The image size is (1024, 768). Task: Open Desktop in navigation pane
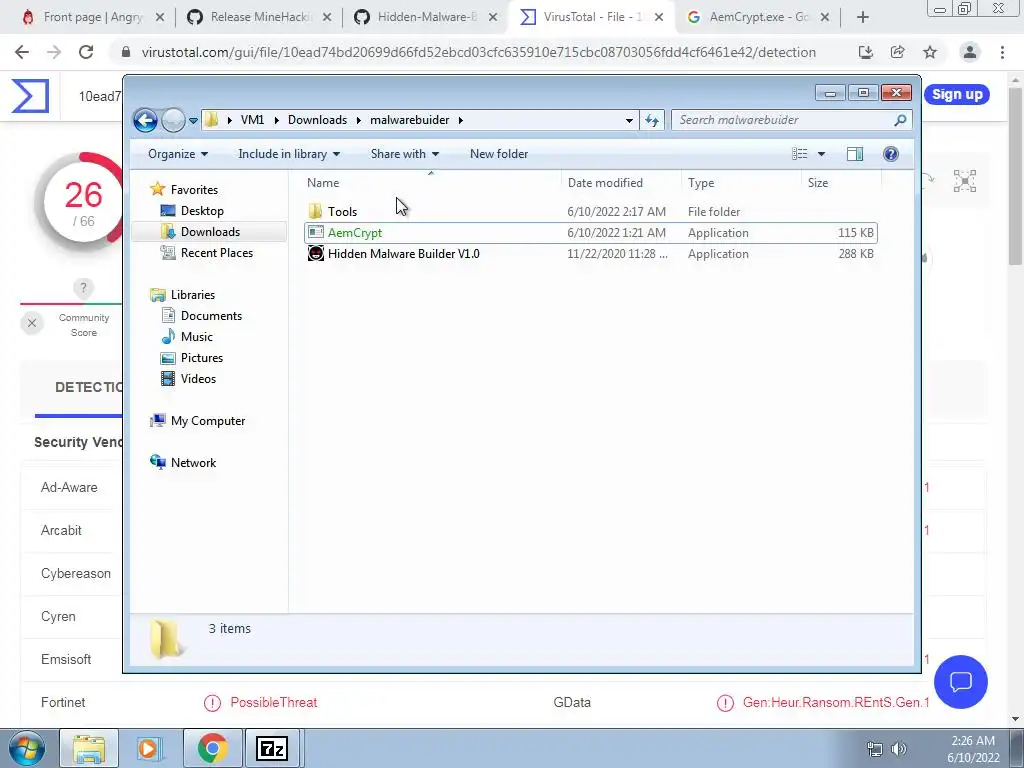click(202, 211)
